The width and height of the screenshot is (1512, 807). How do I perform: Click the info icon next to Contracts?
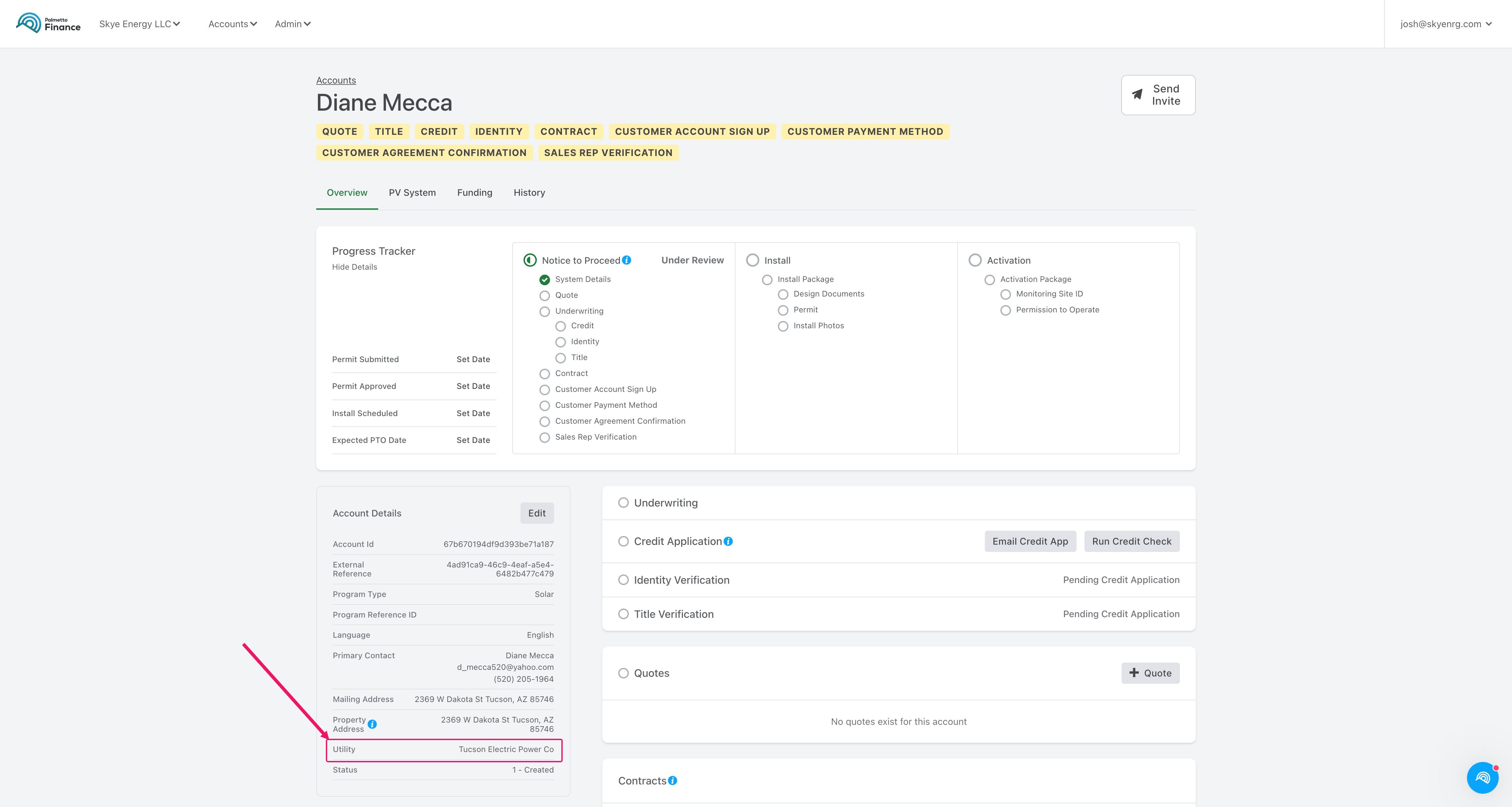coord(673,780)
